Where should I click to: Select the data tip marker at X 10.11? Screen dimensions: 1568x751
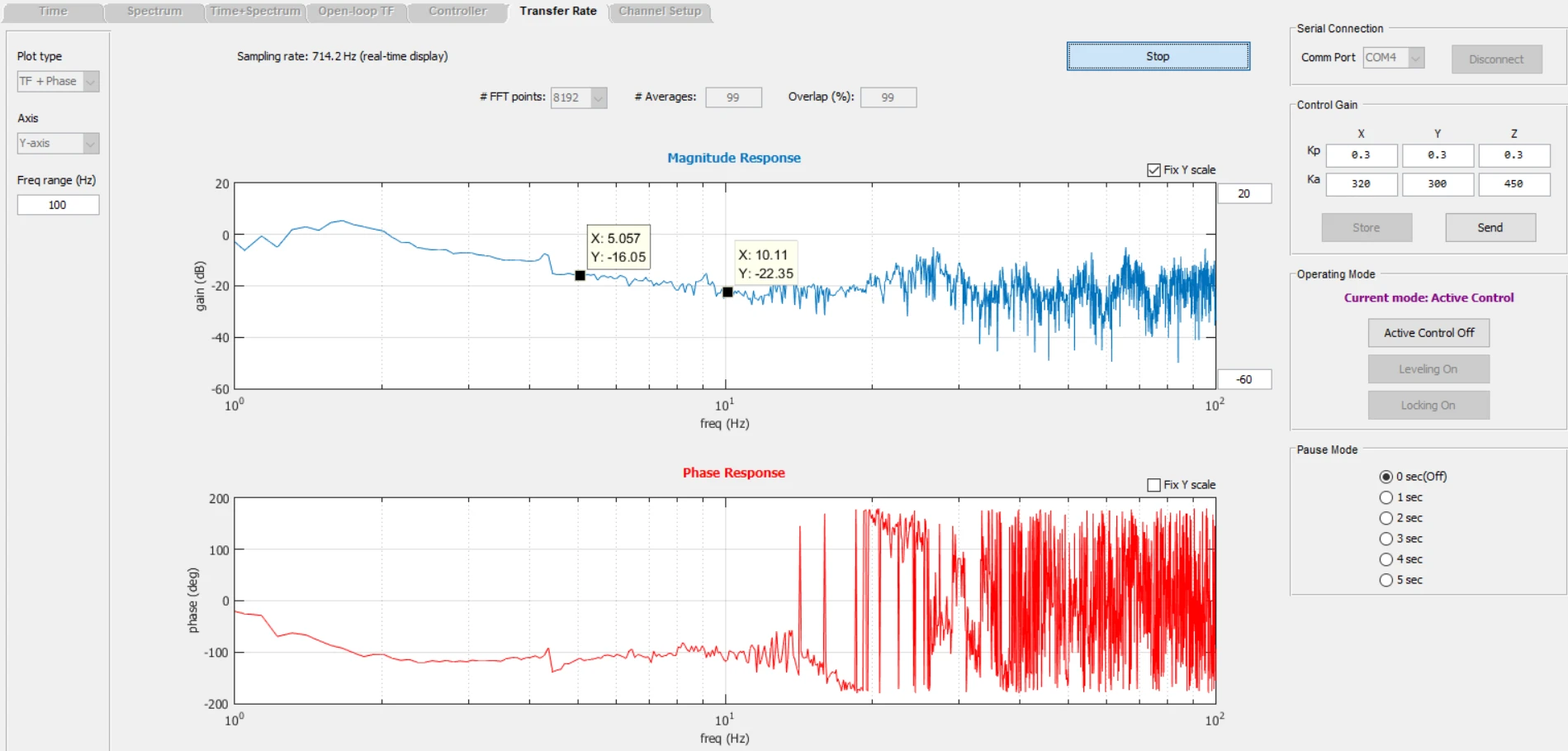[x=727, y=292]
